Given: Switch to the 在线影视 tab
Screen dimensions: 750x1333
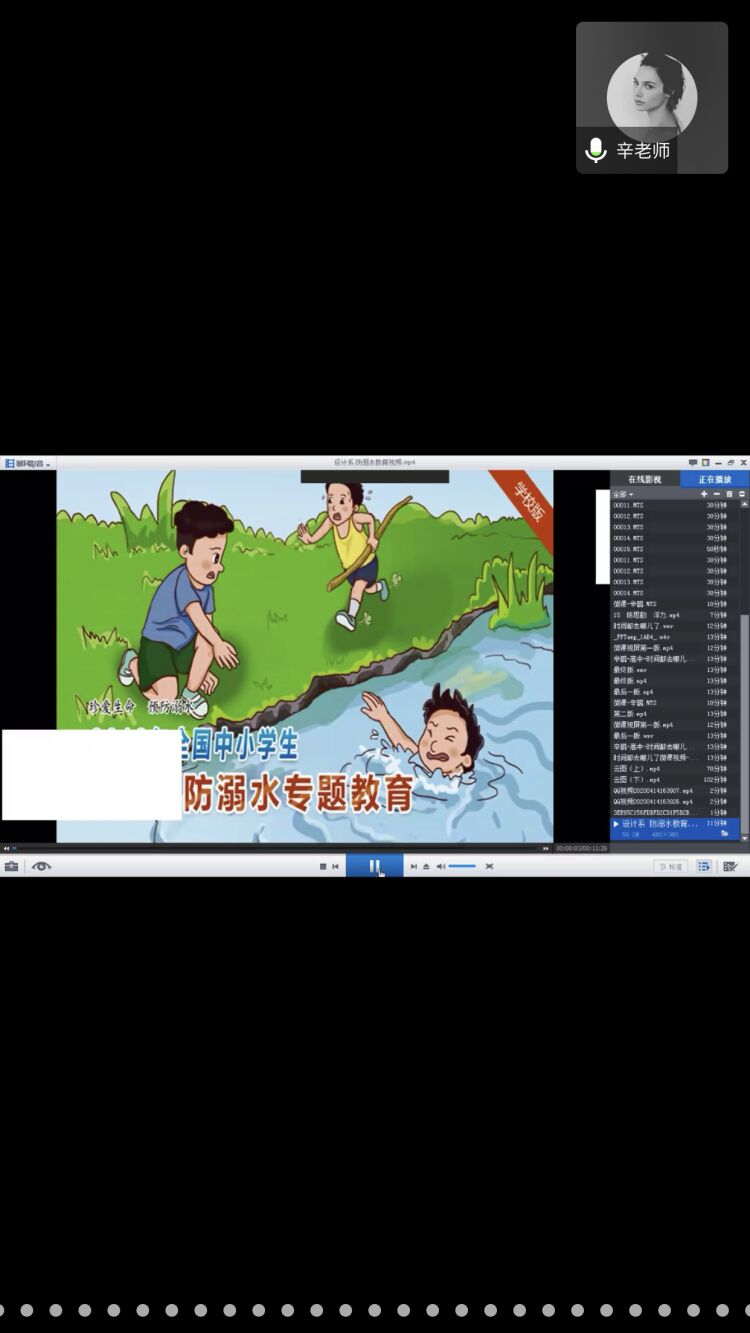Looking at the screenshot, I should (644, 479).
